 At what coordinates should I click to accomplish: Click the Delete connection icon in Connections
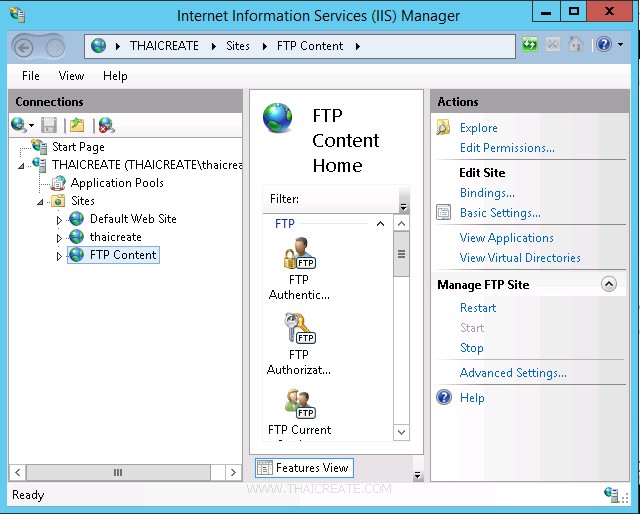click(x=107, y=125)
